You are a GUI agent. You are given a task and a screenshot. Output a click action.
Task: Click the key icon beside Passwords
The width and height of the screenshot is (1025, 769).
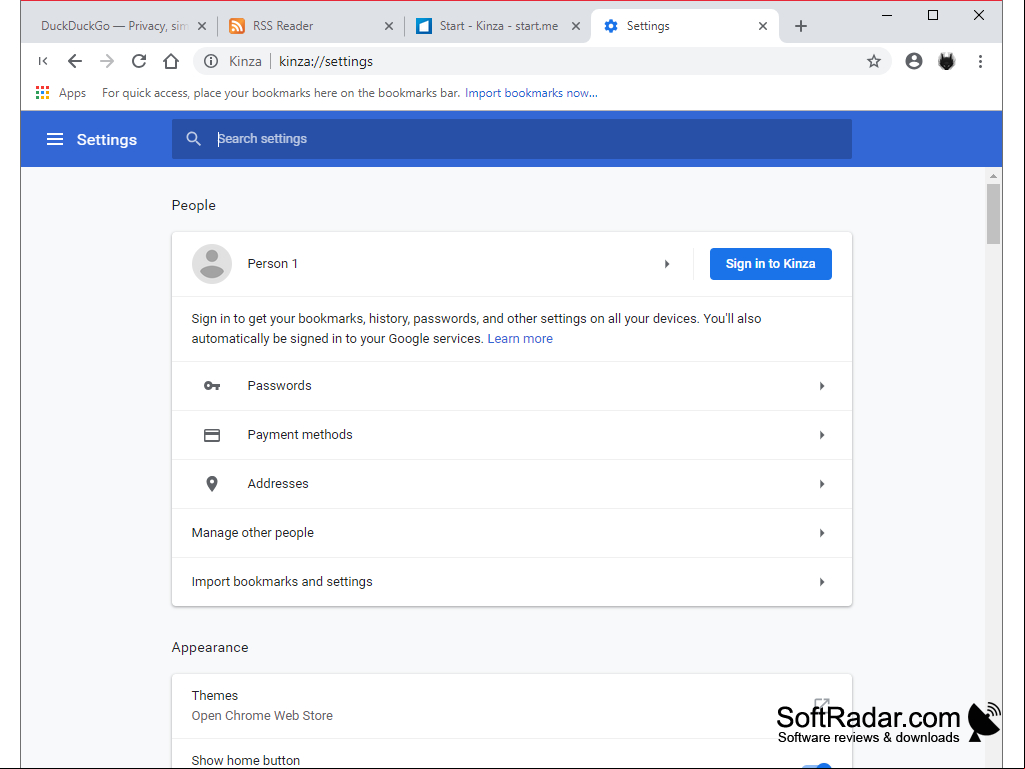pyautogui.click(x=212, y=386)
